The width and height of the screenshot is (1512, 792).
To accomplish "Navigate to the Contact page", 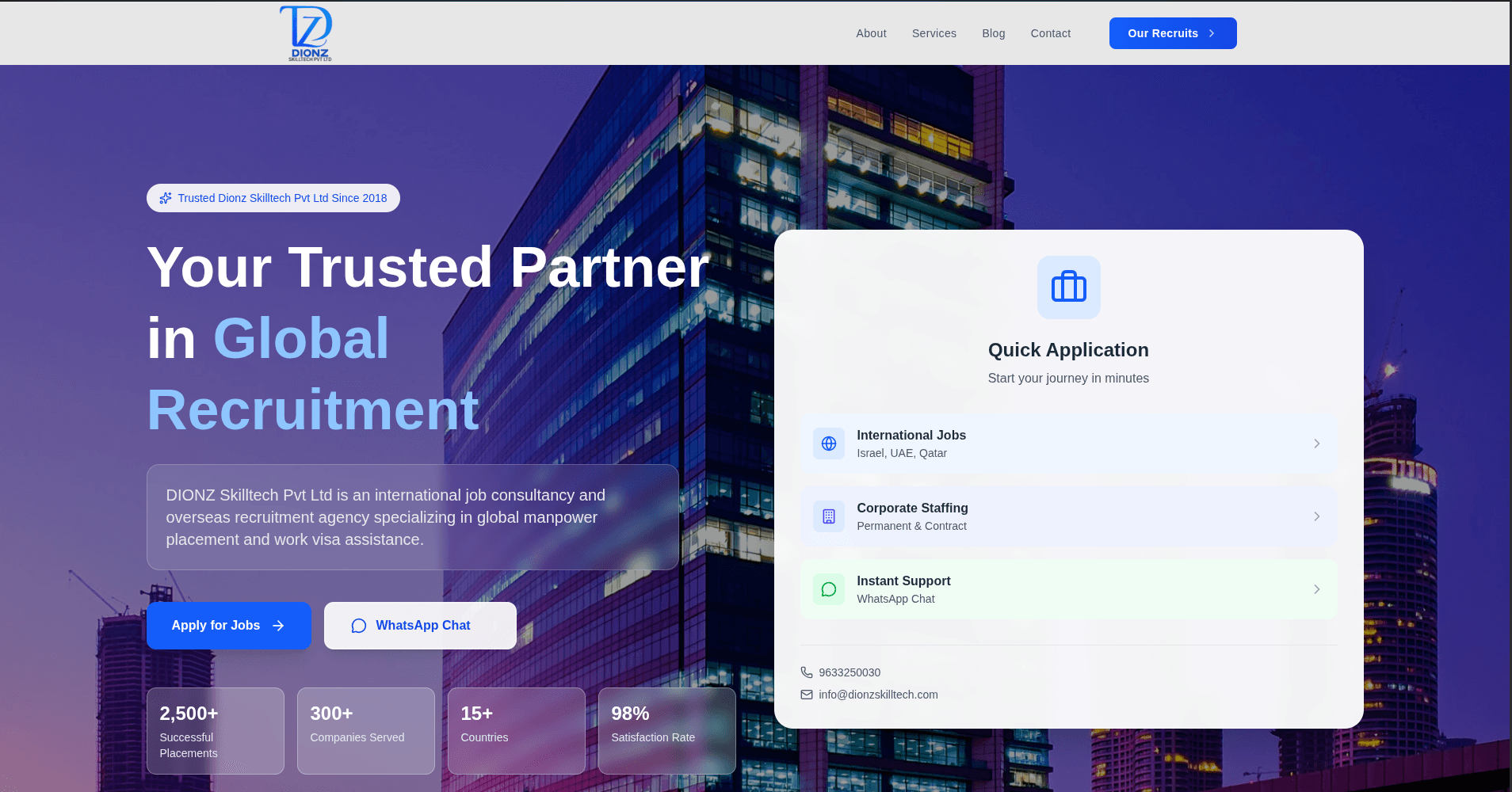I will tap(1050, 33).
